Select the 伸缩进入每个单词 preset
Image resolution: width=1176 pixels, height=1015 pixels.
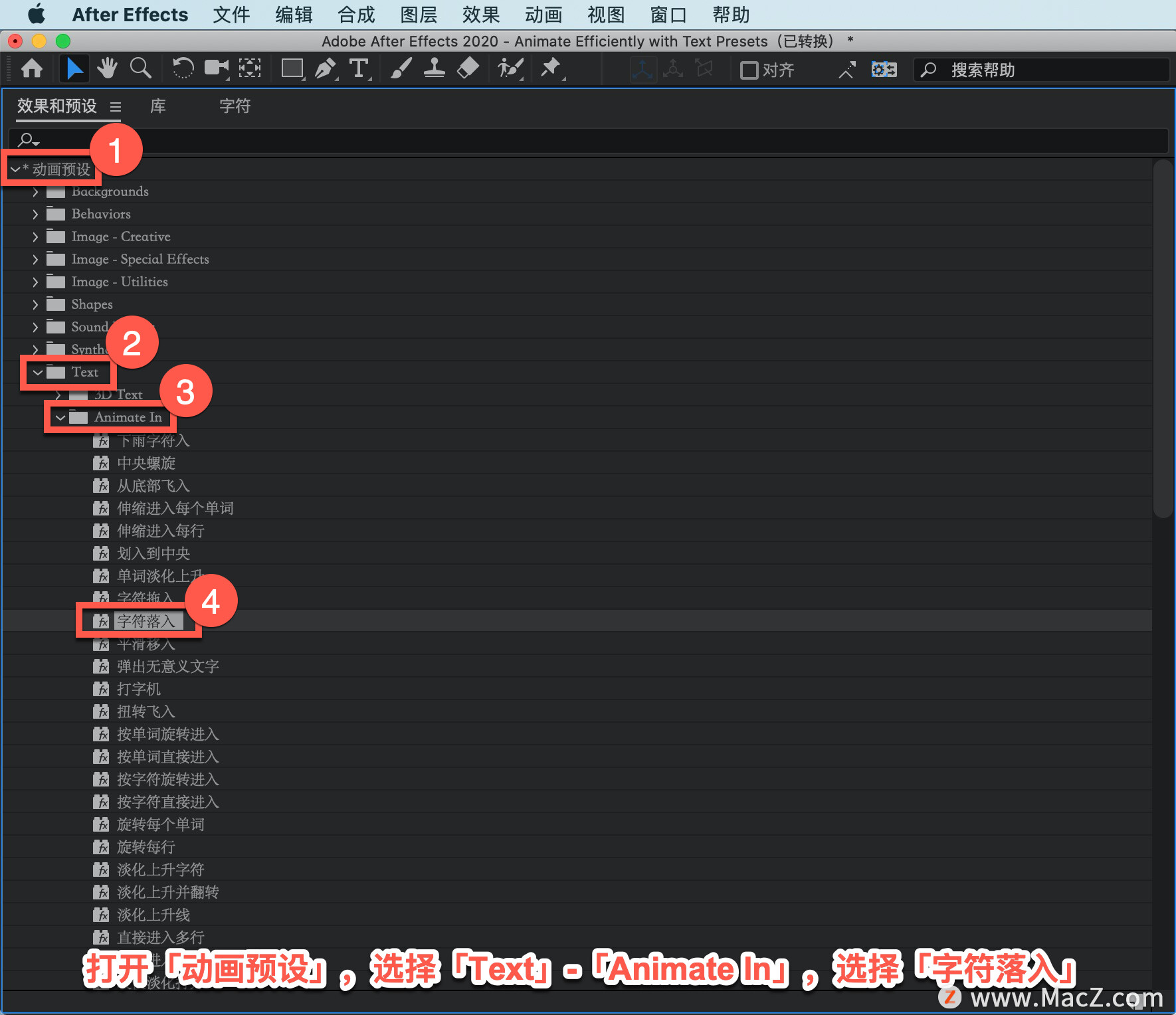click(x=175, y=508)
